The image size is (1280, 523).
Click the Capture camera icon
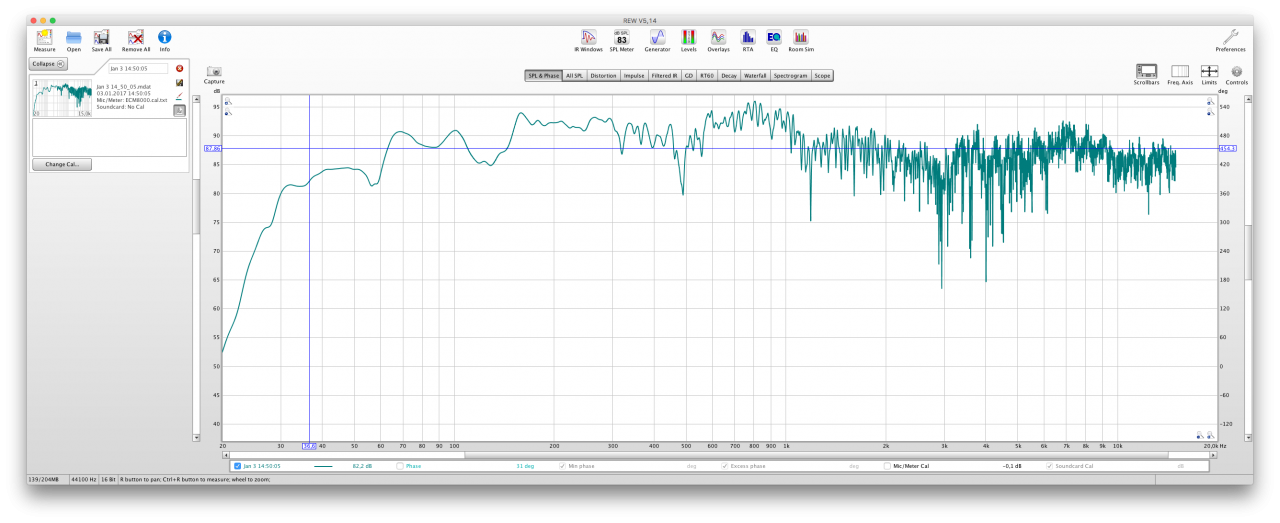214,72
